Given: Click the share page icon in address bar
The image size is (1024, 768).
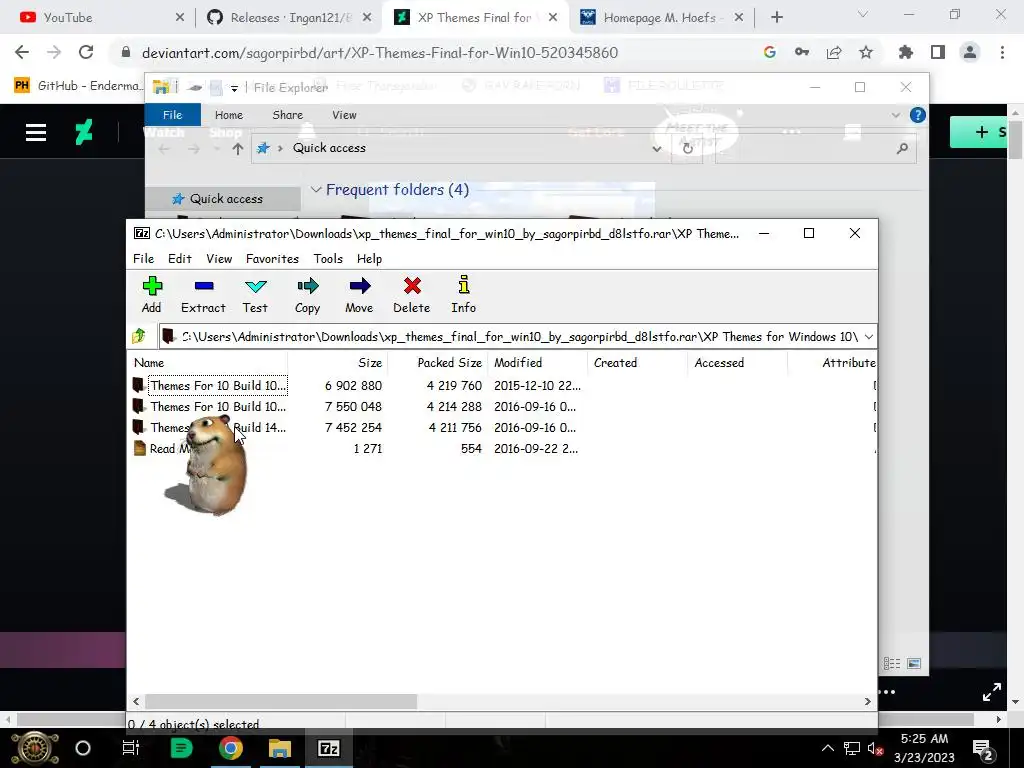Looking at the screenshot, I should 834,52.
